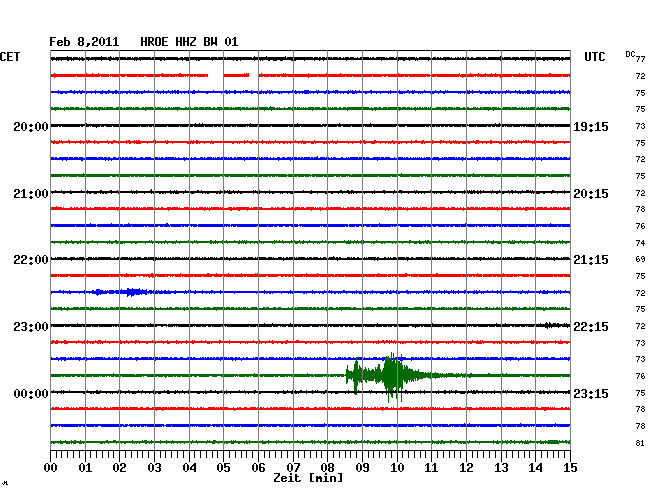Image resolution: width=650 pixels, height=494 pixels.
Task: Click the 20:00 CET time label
Action: point(31,127)
